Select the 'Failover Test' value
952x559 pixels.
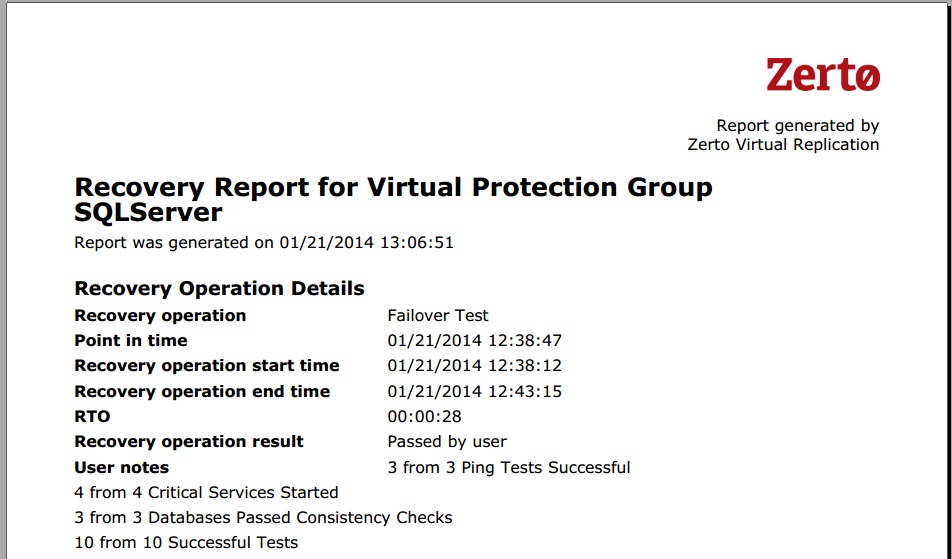click(x=438, y=316)
